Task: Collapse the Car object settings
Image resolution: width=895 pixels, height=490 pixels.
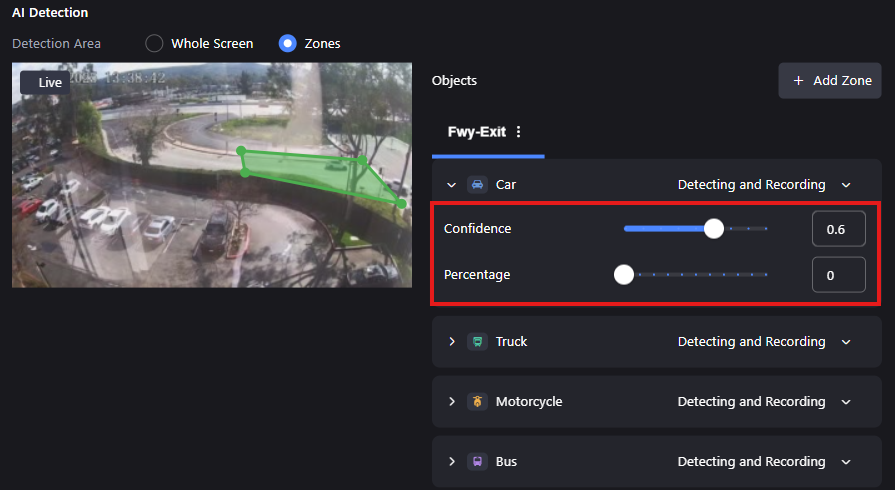Action: pyautogui.click(x=451, y=185)
